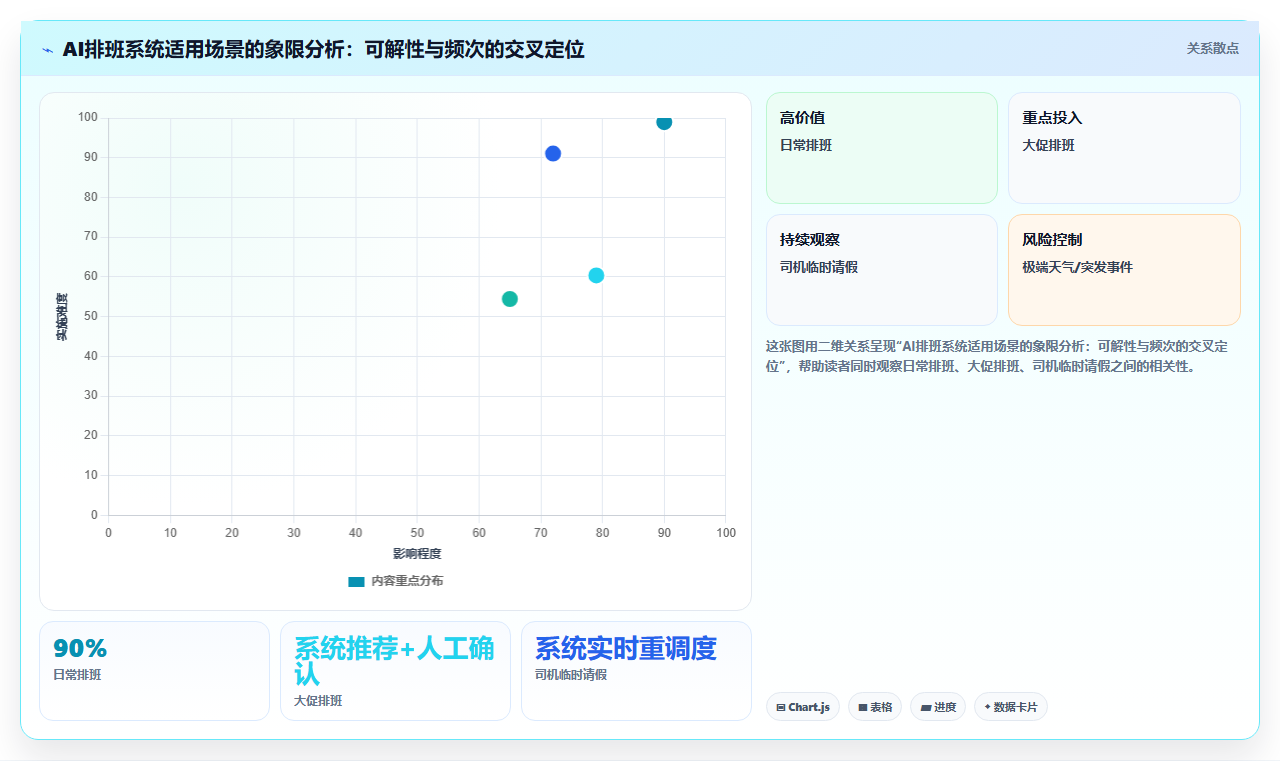Open the 风险控制 quadrant card
The image size is (1280, 761).
point(1124,270)
